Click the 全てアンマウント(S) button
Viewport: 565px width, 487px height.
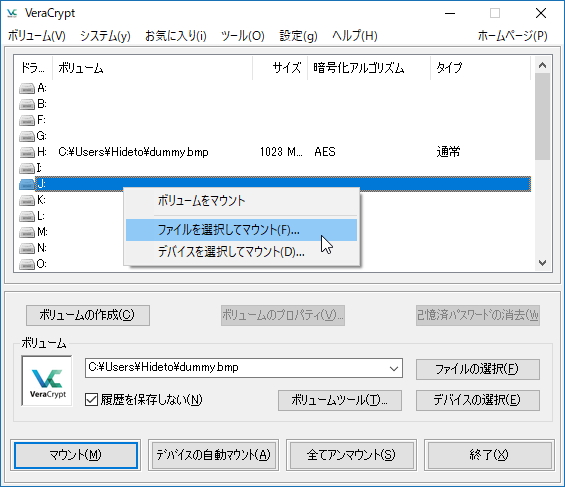tap(351, 456)
